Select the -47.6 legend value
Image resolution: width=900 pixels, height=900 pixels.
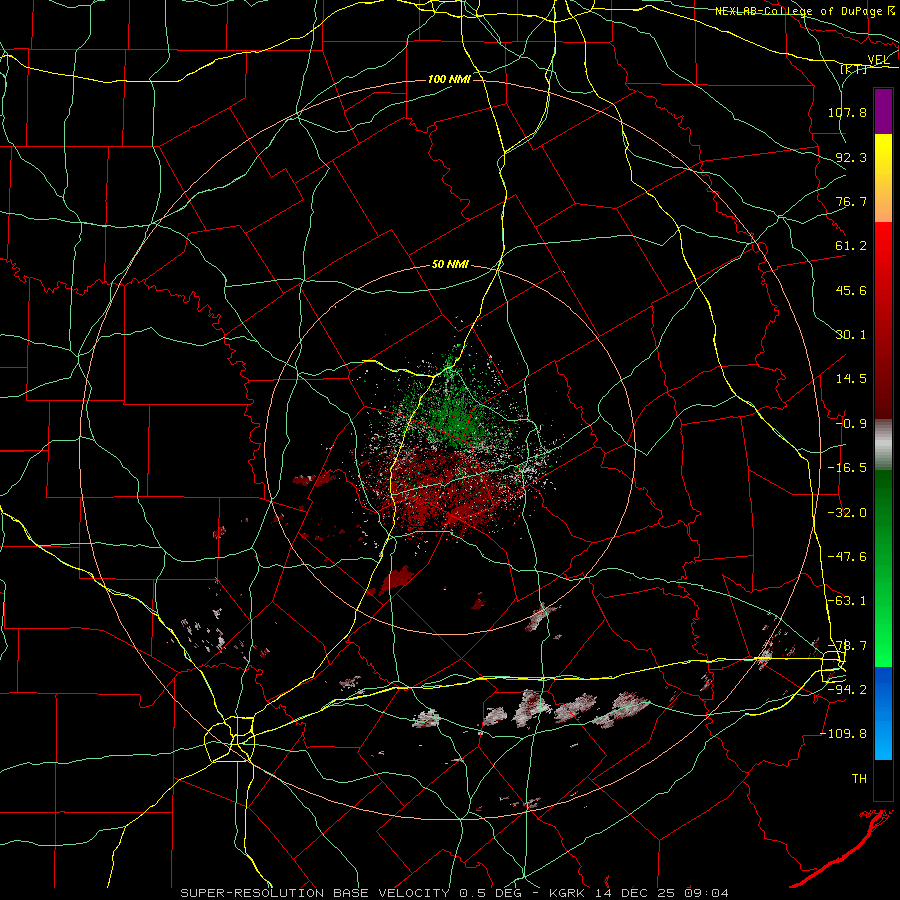pyautogui.click(x=847, y=557)
